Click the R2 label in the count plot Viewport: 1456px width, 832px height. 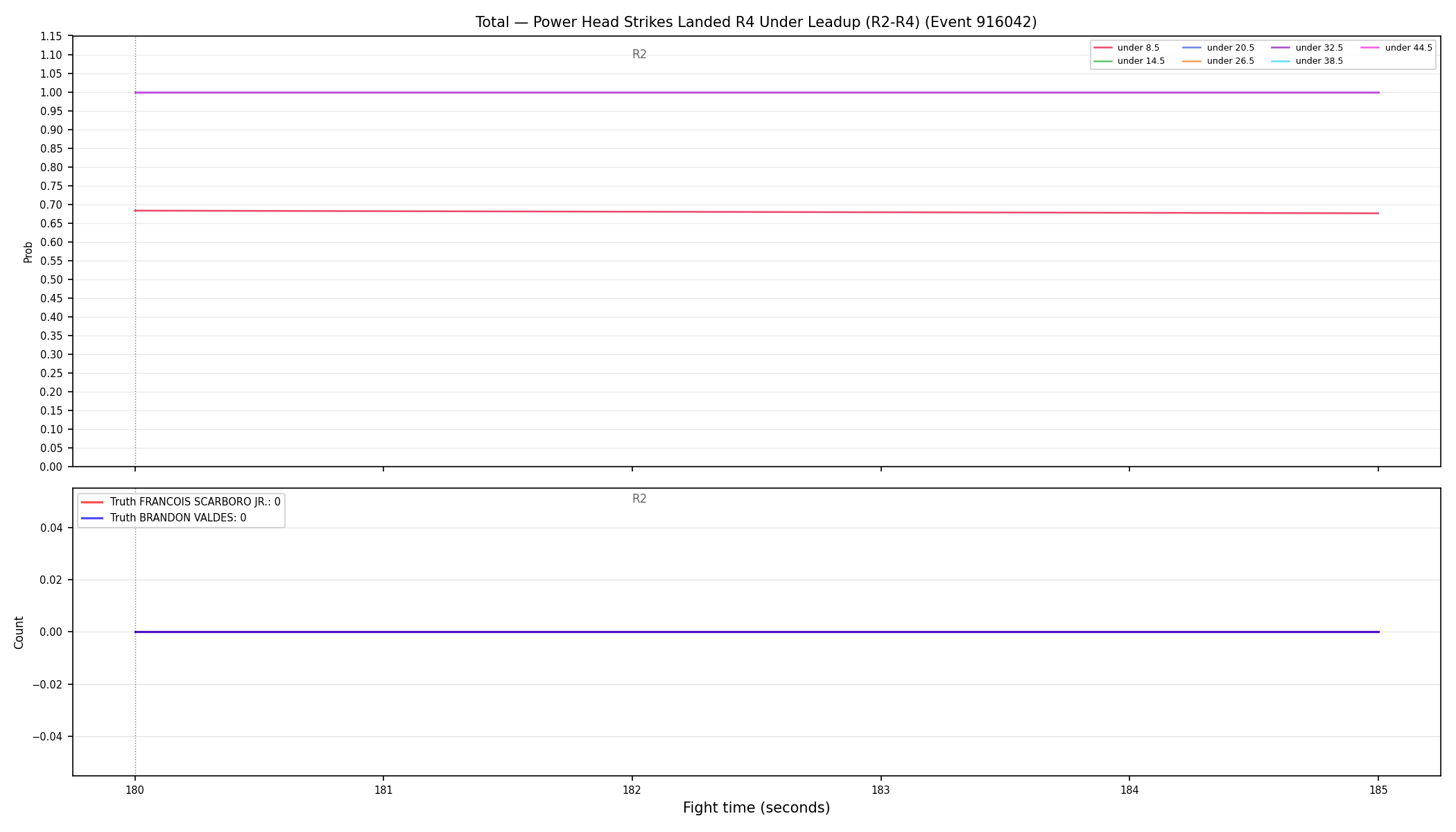(x=639, y=499)
